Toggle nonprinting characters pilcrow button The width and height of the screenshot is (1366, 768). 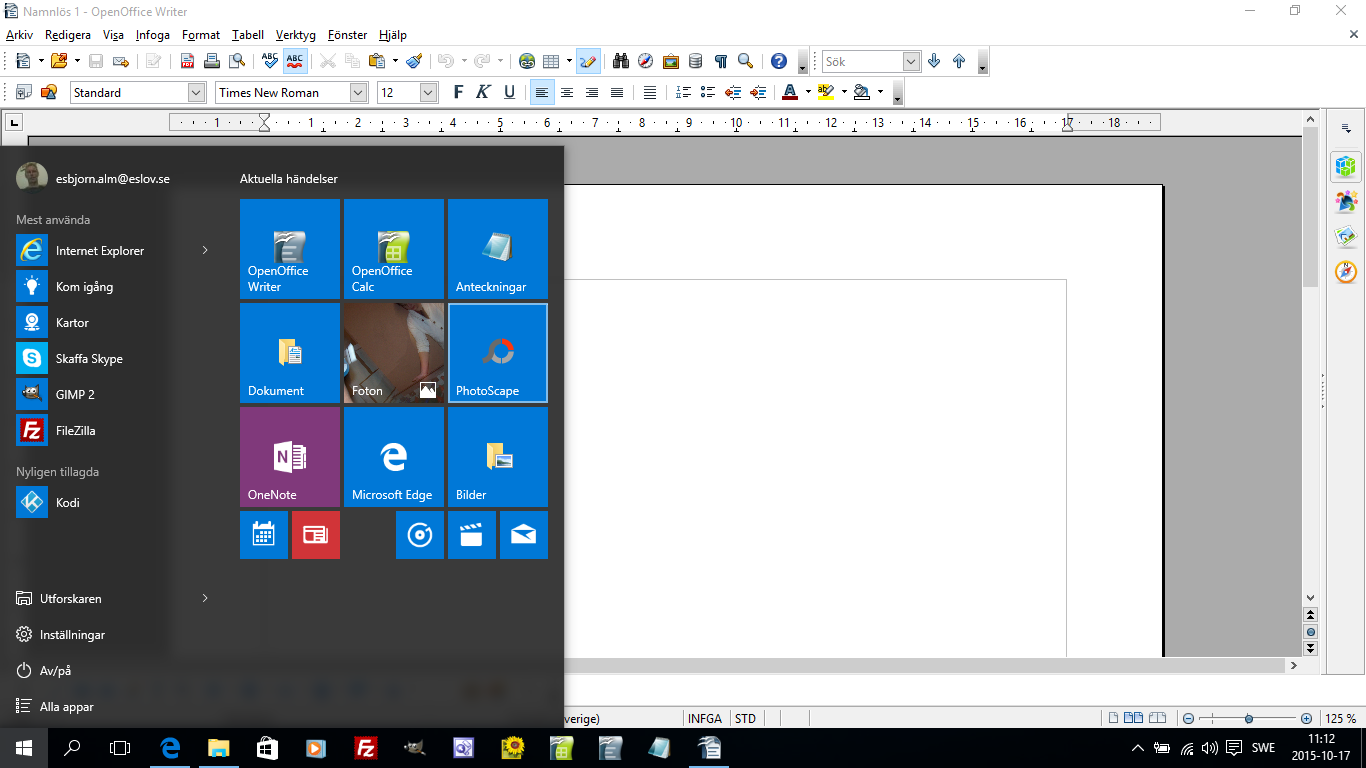[721, 61]
